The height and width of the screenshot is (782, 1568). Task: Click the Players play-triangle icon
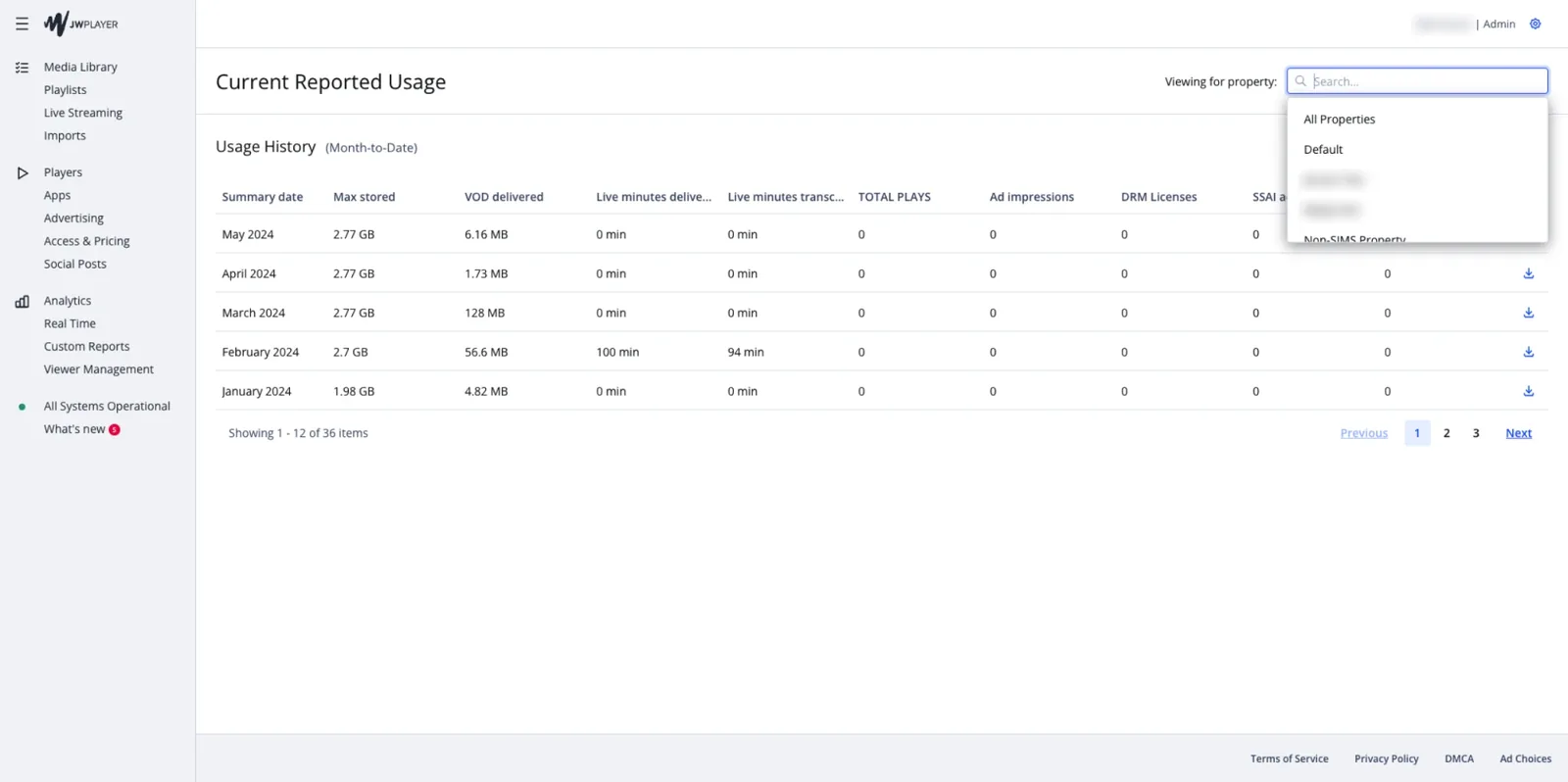coord(22,172)
